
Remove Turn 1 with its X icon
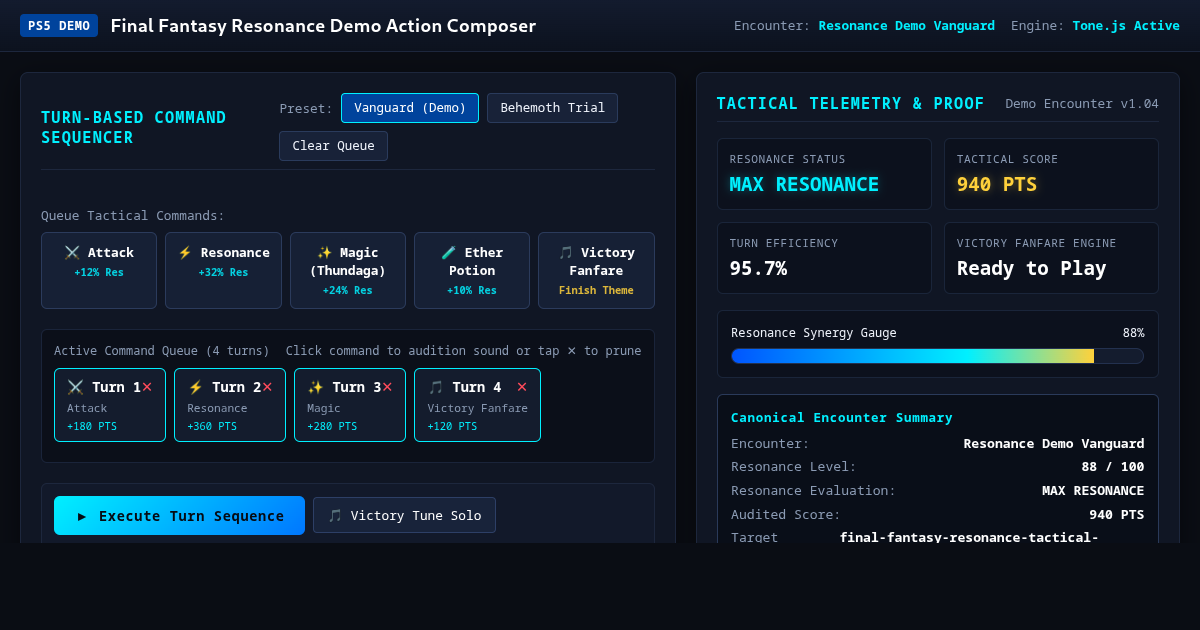point(147,387)
